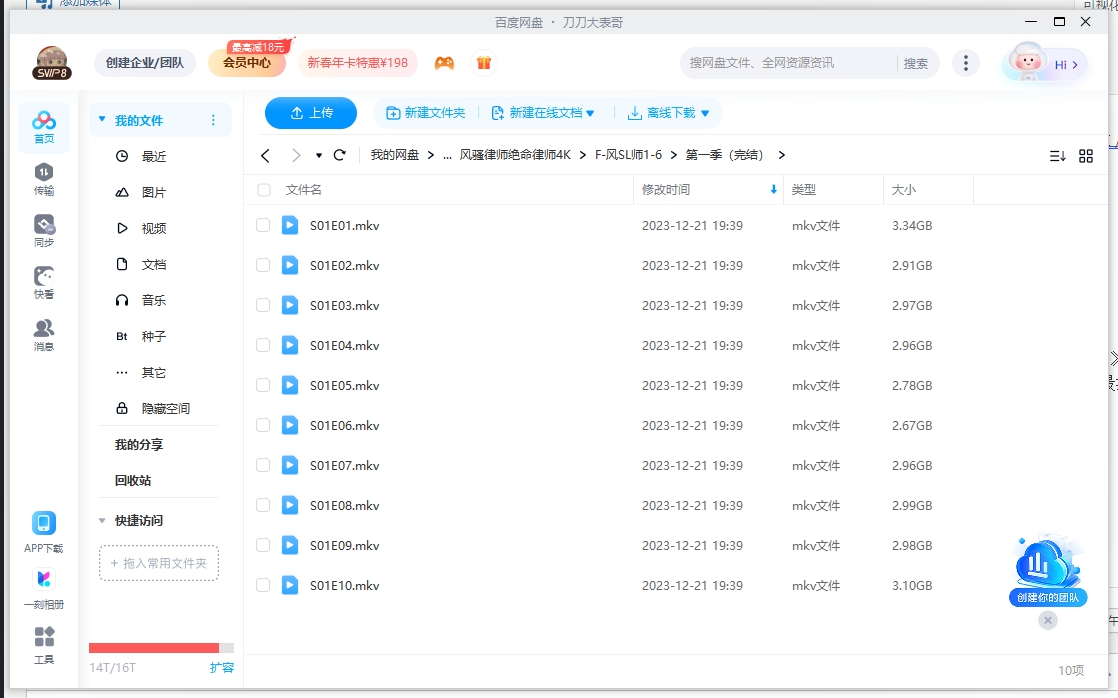Open the 同步 sync icon in sidebar
This screenshot has width=1118, height=698.
44,230
